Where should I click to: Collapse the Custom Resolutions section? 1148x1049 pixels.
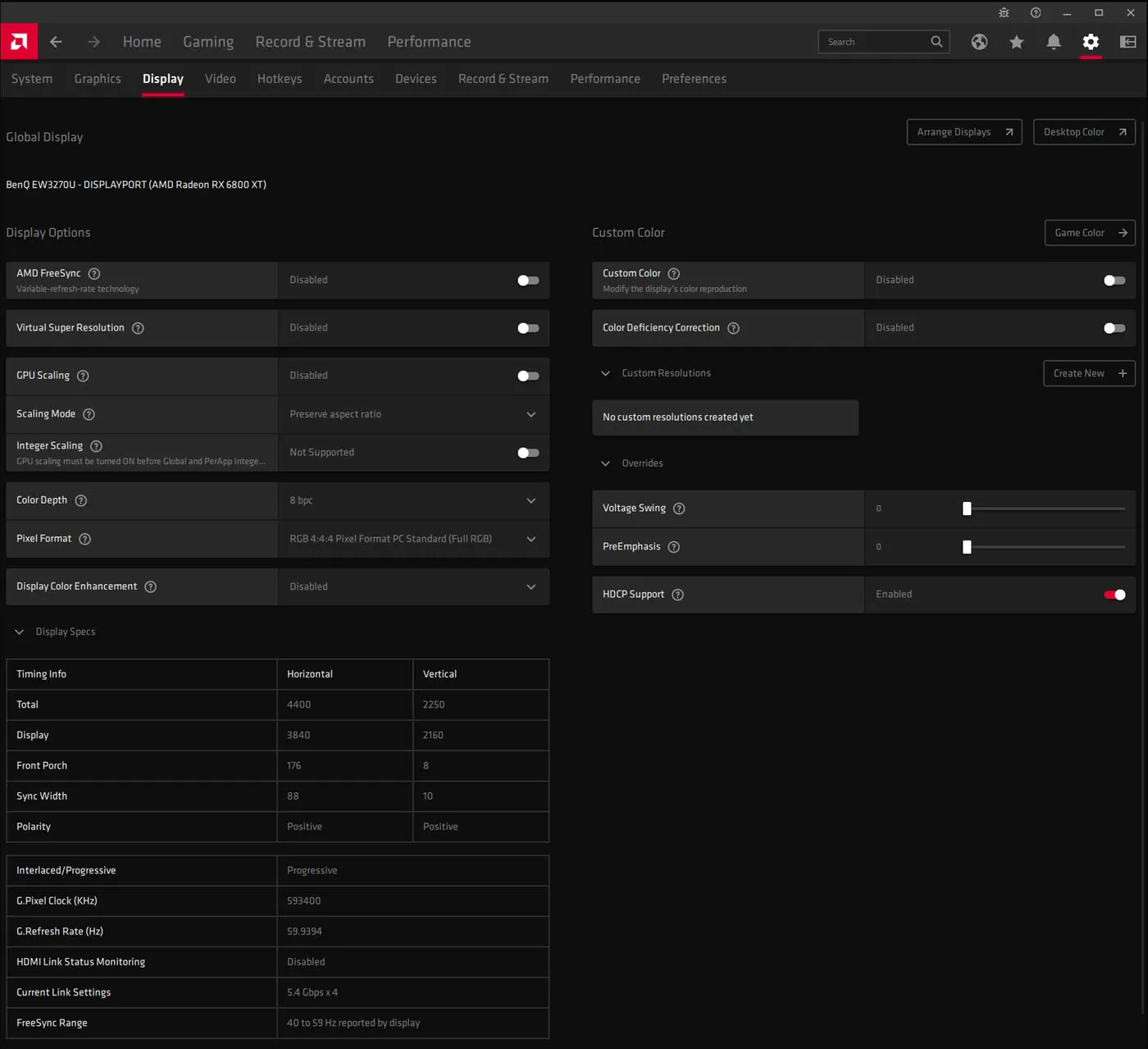click(x=605, y=373)
